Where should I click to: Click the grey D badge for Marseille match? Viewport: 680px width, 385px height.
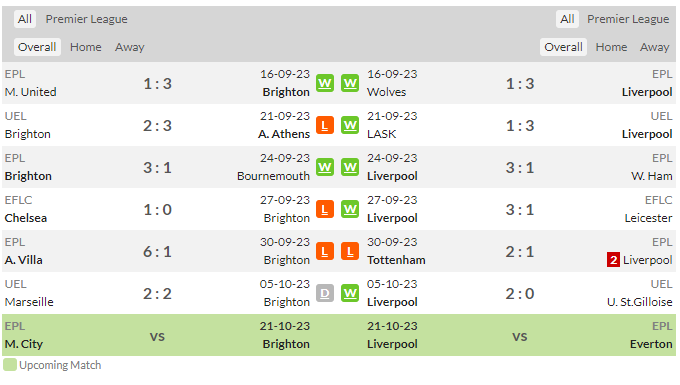pos(325,294)
